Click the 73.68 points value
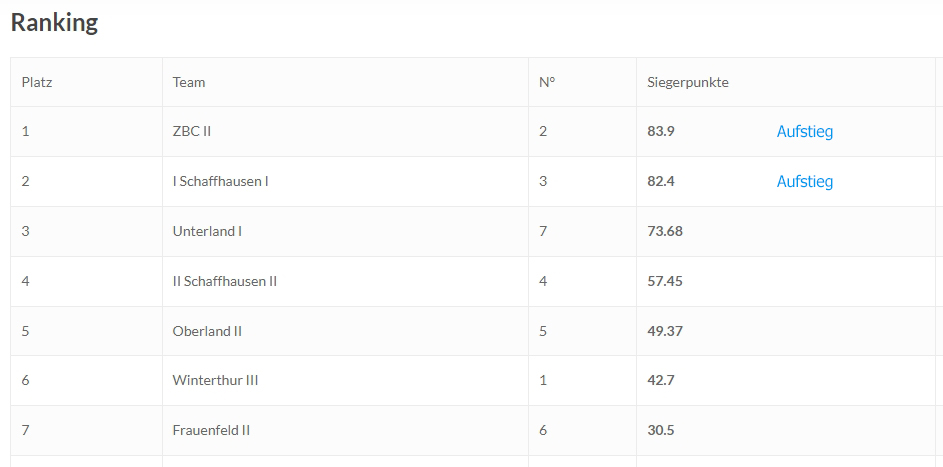This screenshot has height=467, width=943. tap(665, 231)
